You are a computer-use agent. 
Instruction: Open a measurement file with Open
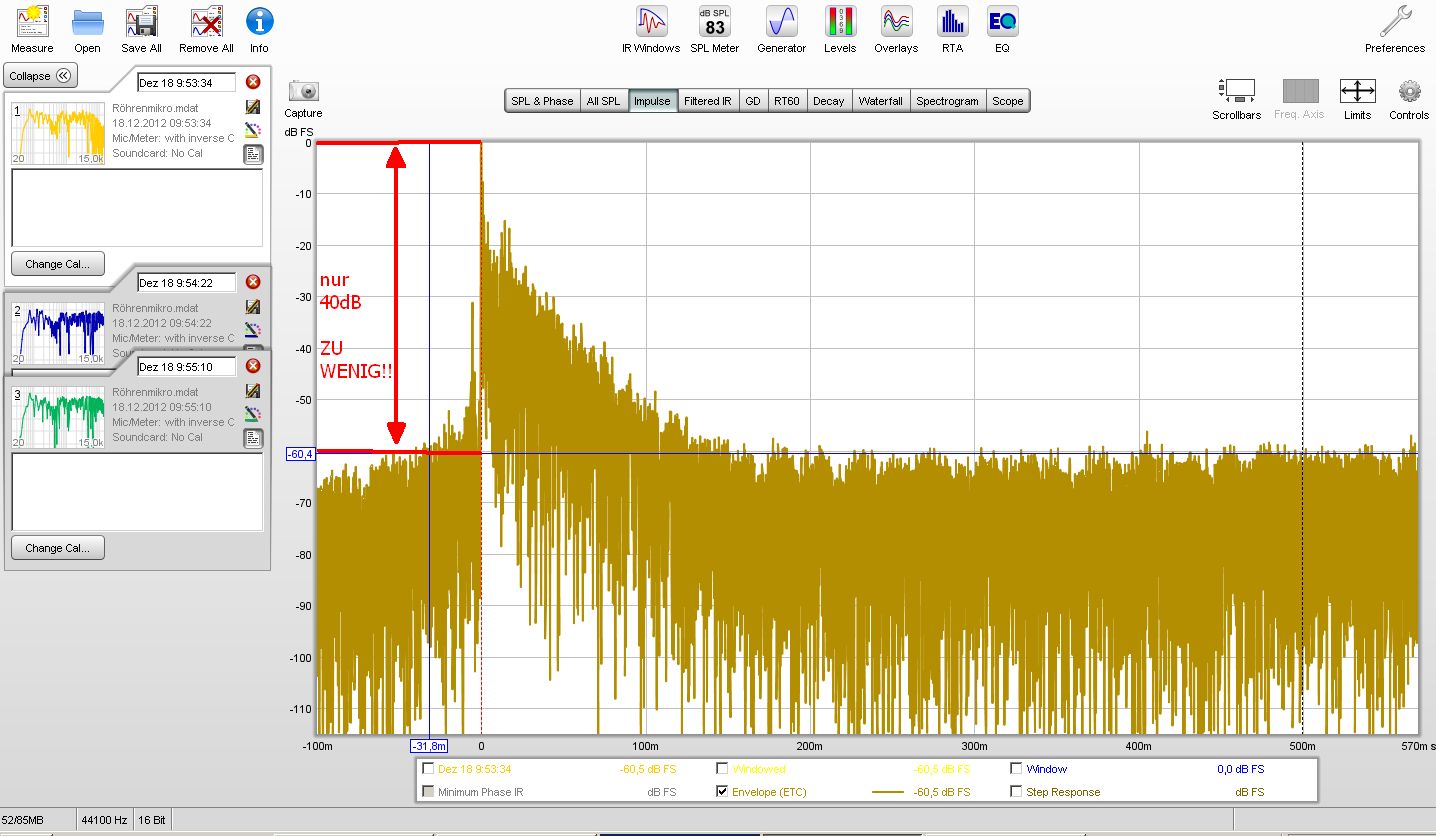(87, 28)
